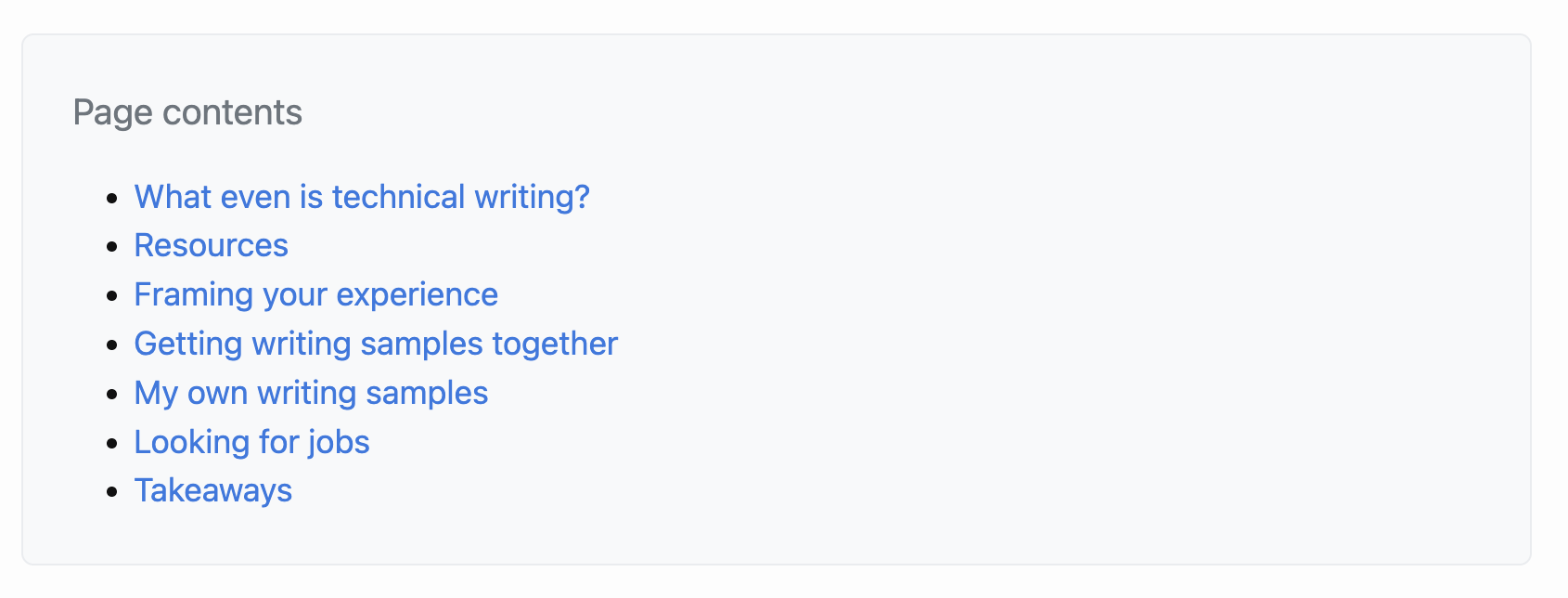Click the 'Looking for jobs' link
Screen dimensions: 1568x598
click(x=251, y=442)
